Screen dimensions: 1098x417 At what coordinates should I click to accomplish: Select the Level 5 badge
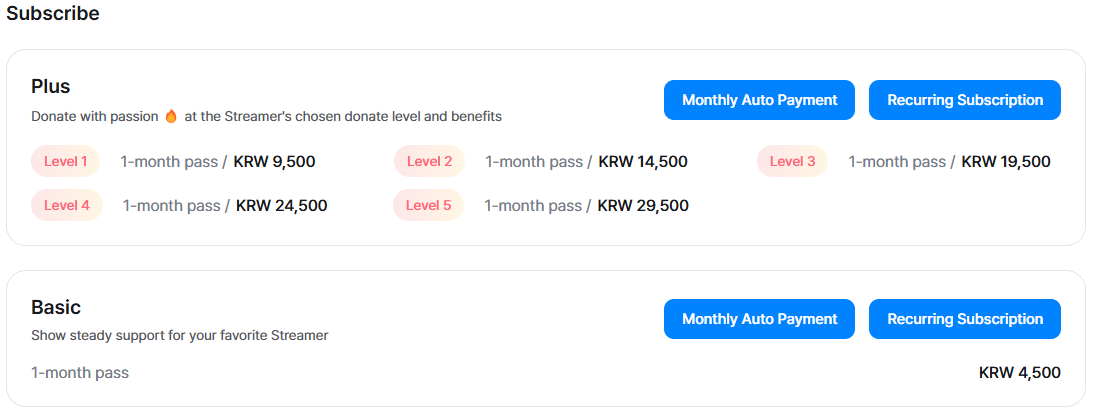(429, 206)
